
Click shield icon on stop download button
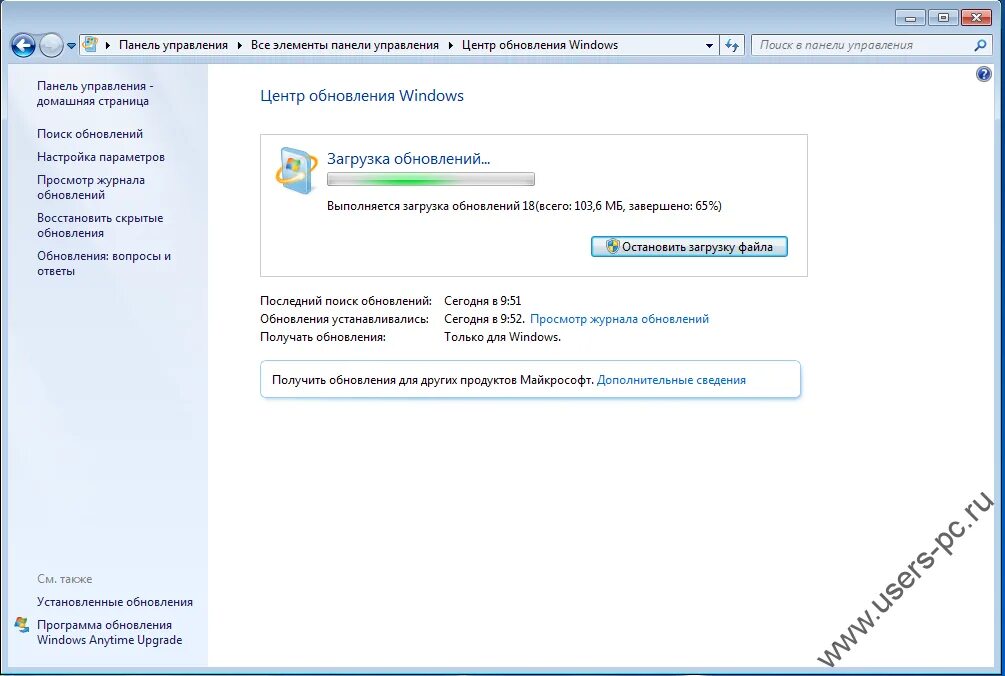[612, 246]
